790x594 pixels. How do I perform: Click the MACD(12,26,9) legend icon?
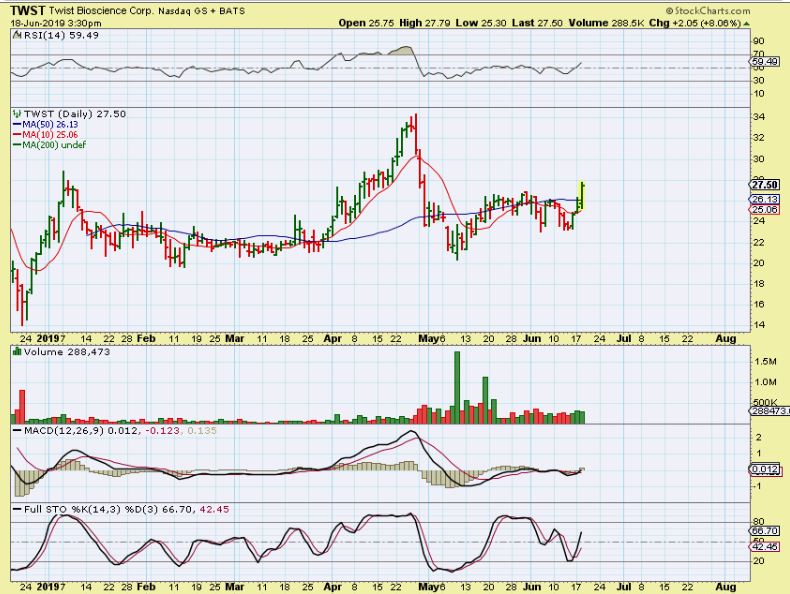point(14,431)
